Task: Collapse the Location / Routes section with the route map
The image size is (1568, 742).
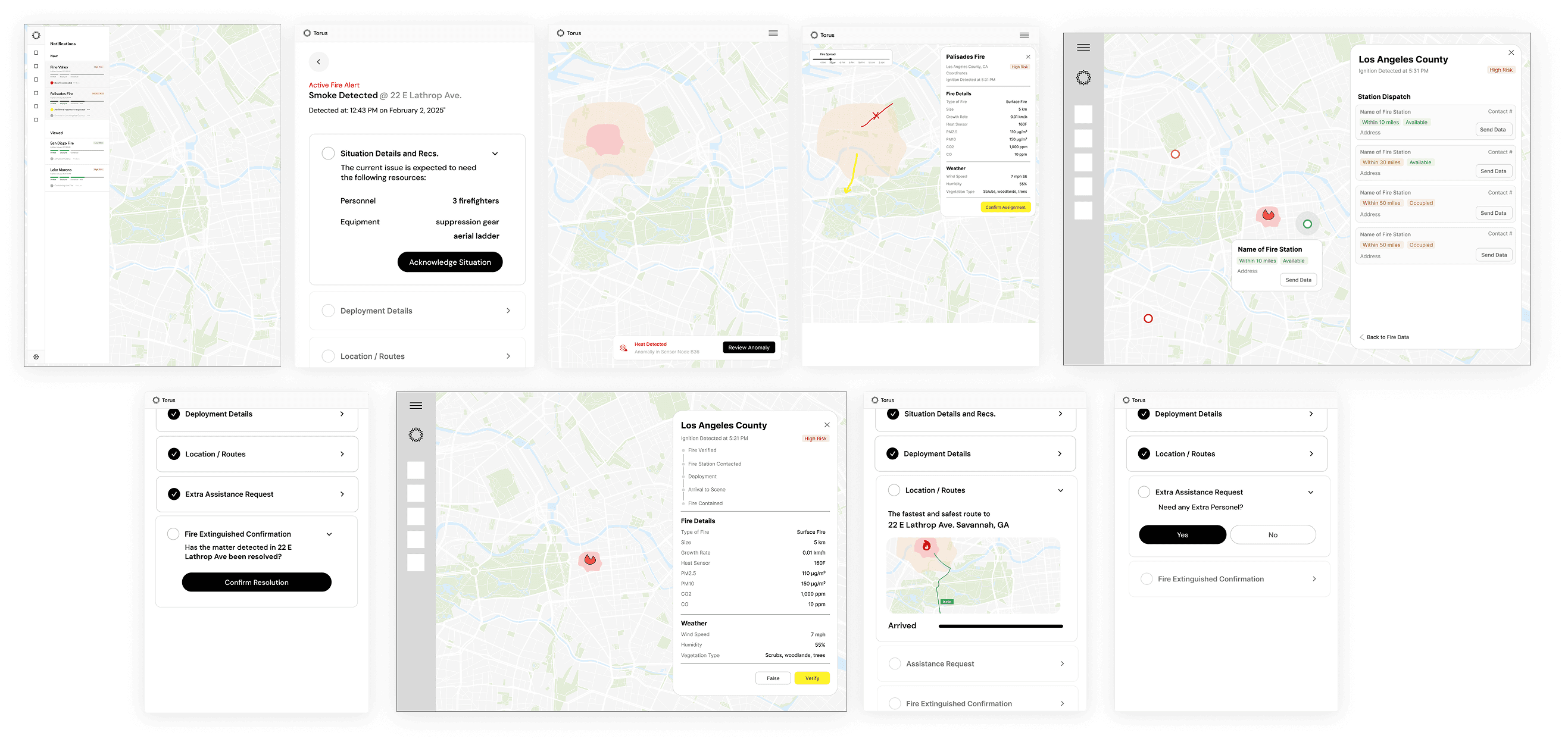Action: pyautogui.click(x=1060, y=490)
